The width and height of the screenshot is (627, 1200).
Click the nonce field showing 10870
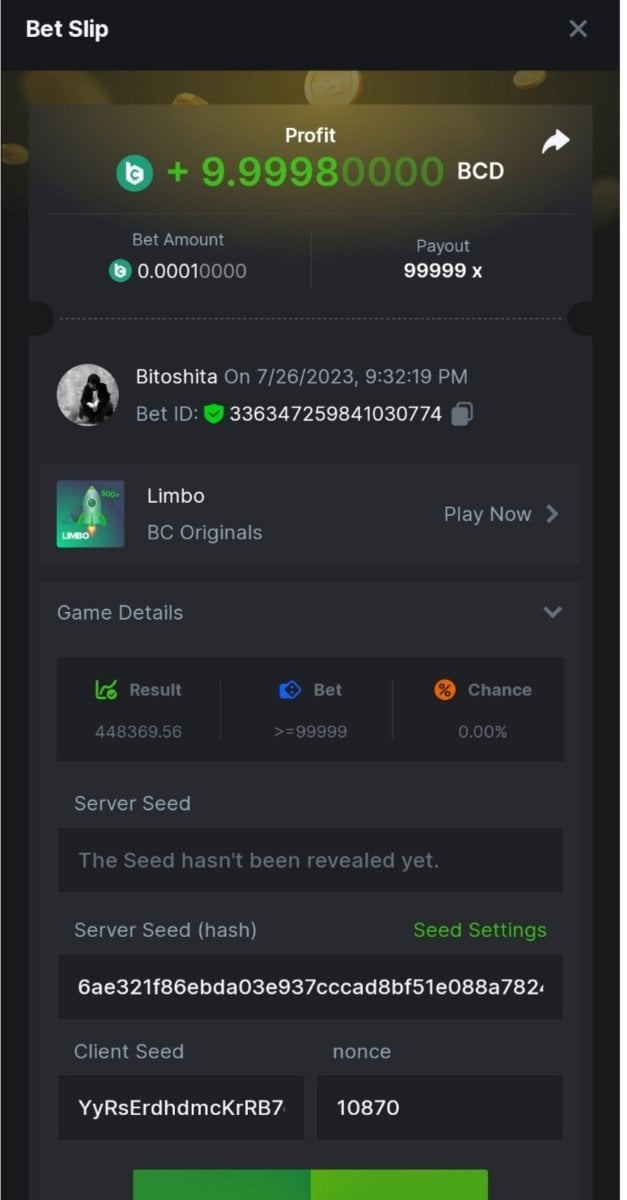pyautogui.click(x=440, y=1107)
